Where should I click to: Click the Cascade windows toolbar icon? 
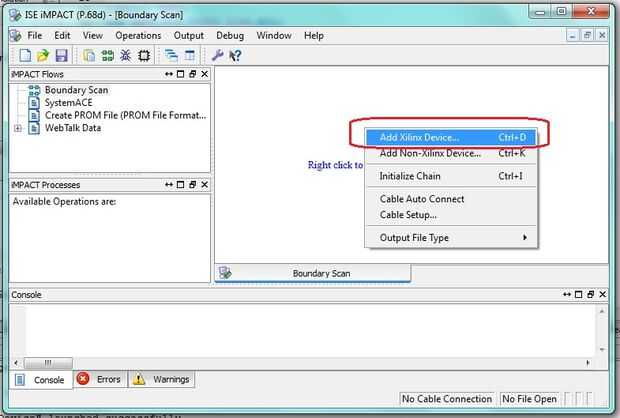171,56
